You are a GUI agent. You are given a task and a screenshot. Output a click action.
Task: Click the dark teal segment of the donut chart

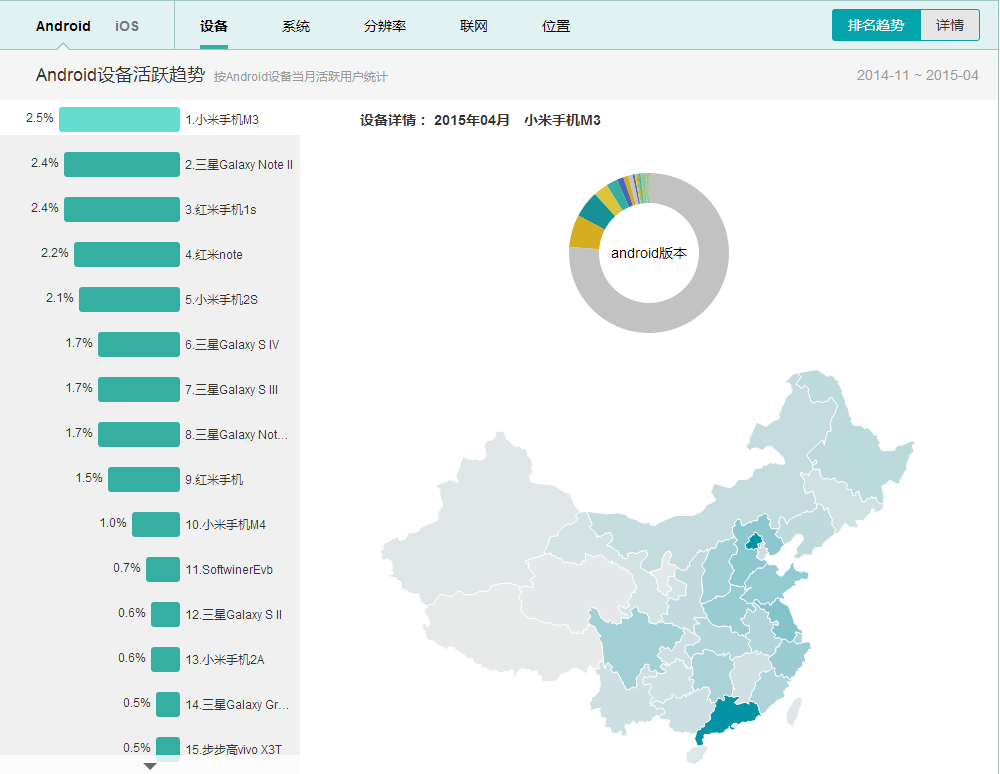tap(597, 210)
